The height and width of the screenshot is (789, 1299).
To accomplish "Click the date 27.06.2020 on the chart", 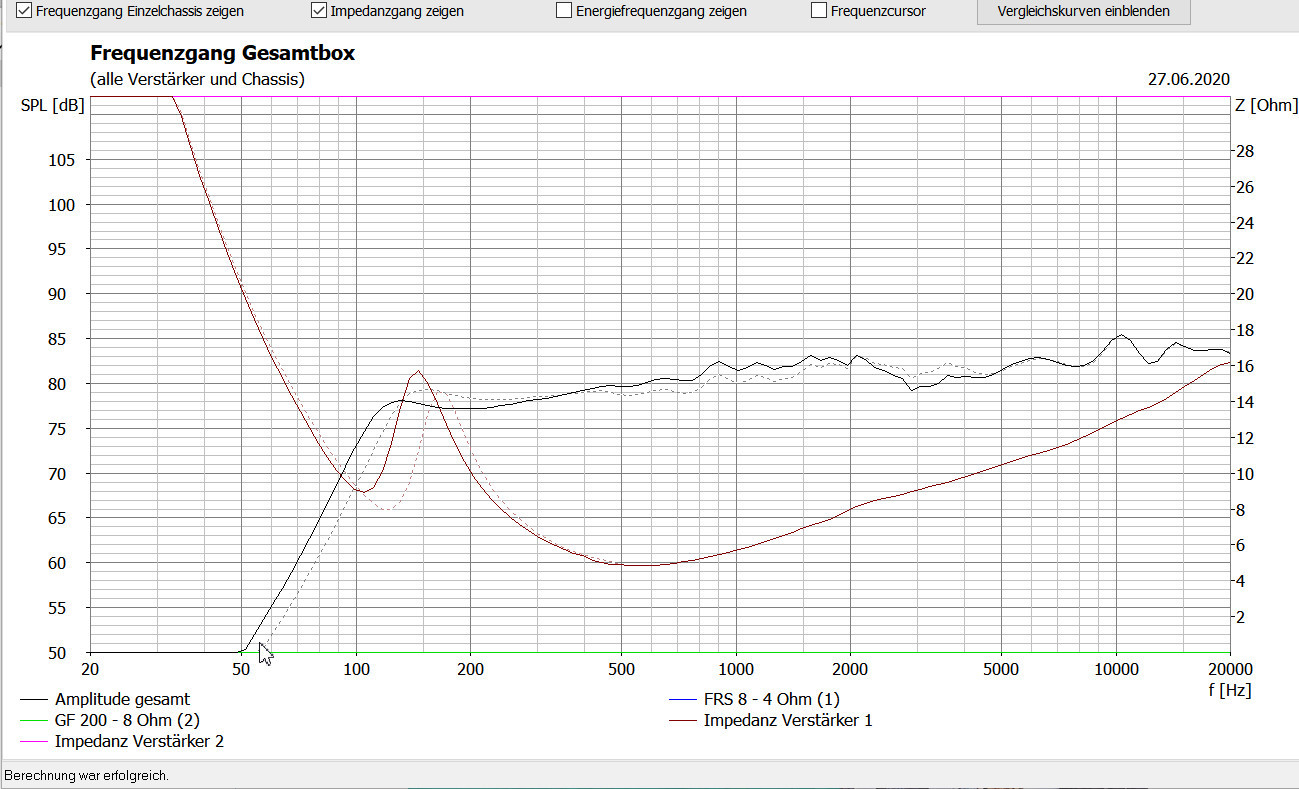I will [x=1190, y=79].
